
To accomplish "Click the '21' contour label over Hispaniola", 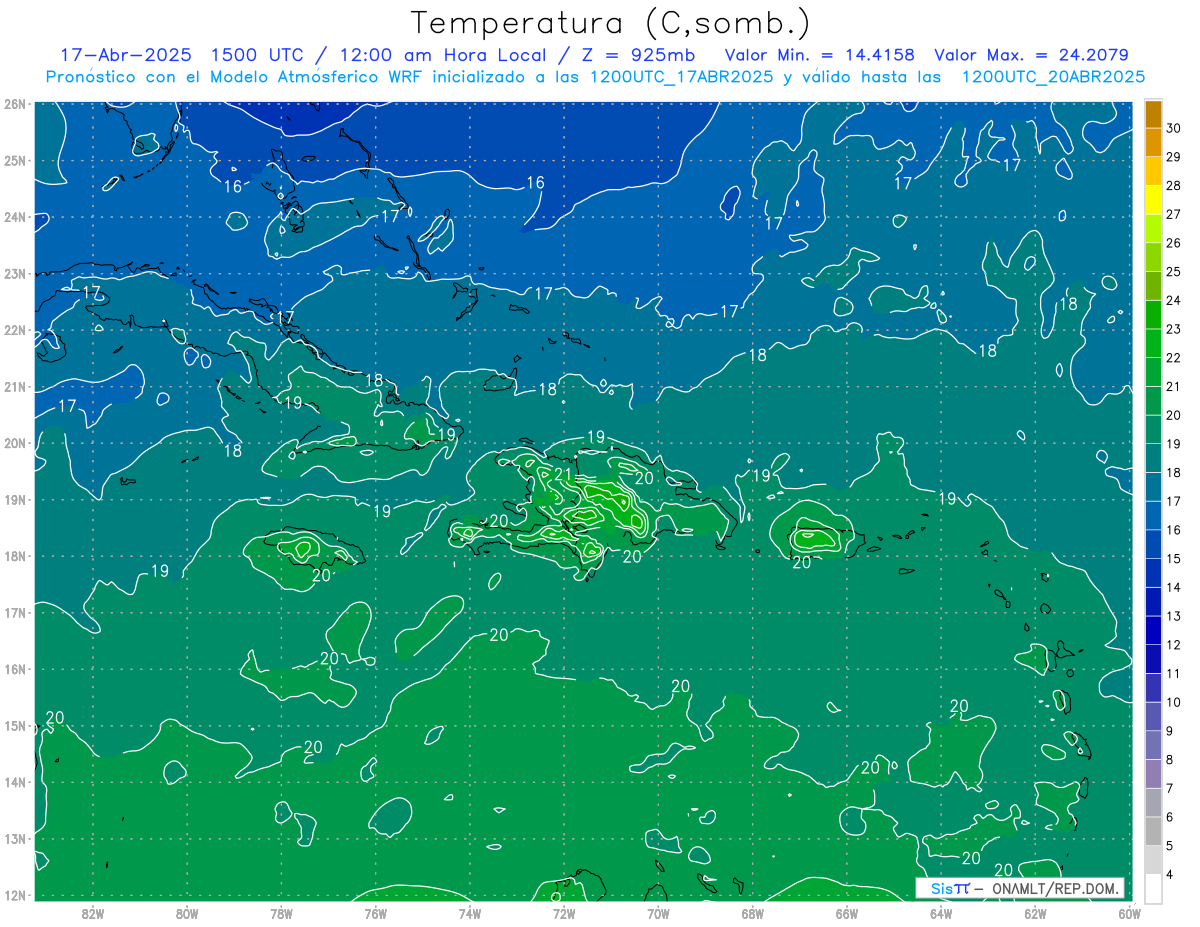I will point(563,474).
